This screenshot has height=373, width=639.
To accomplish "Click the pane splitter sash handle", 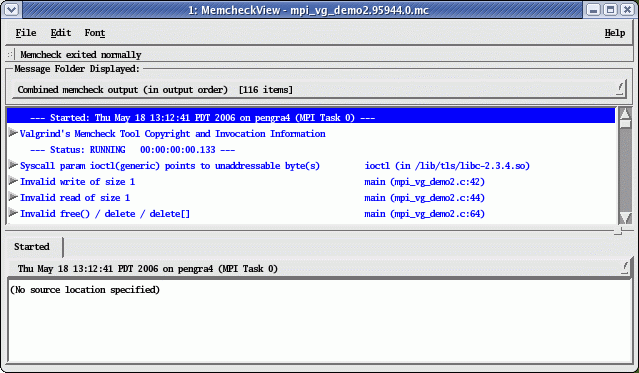I will 618,231.
